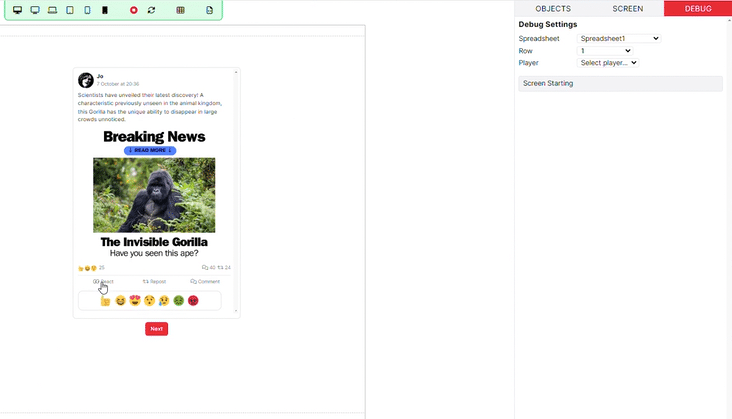Image resolution: width=732 pixels, height=419 pixels.
Task: Click the post scrollbar up arrow
Action: pos(236,72)
